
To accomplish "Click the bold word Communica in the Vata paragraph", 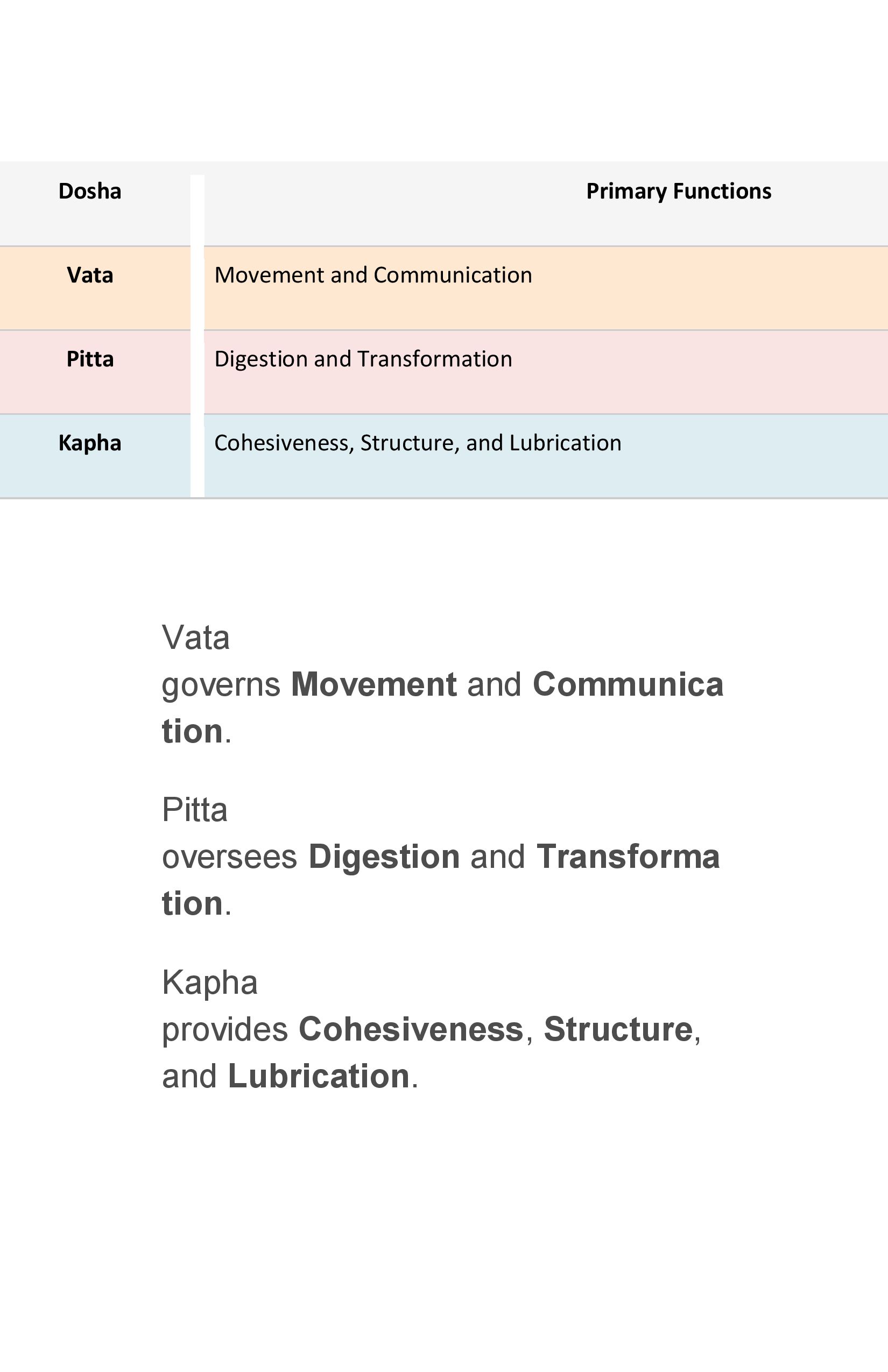I will (628, 684).
